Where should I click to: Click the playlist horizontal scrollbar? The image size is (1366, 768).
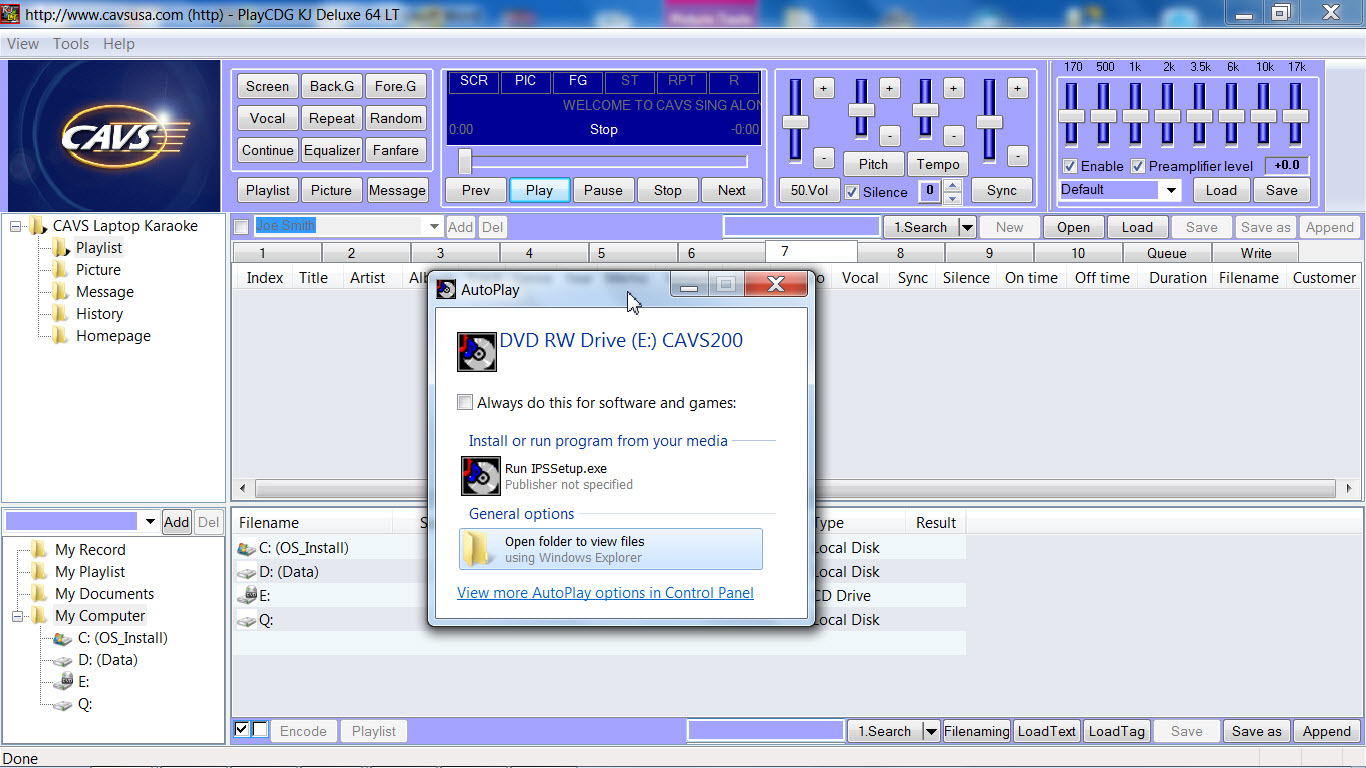coord(795,489)
